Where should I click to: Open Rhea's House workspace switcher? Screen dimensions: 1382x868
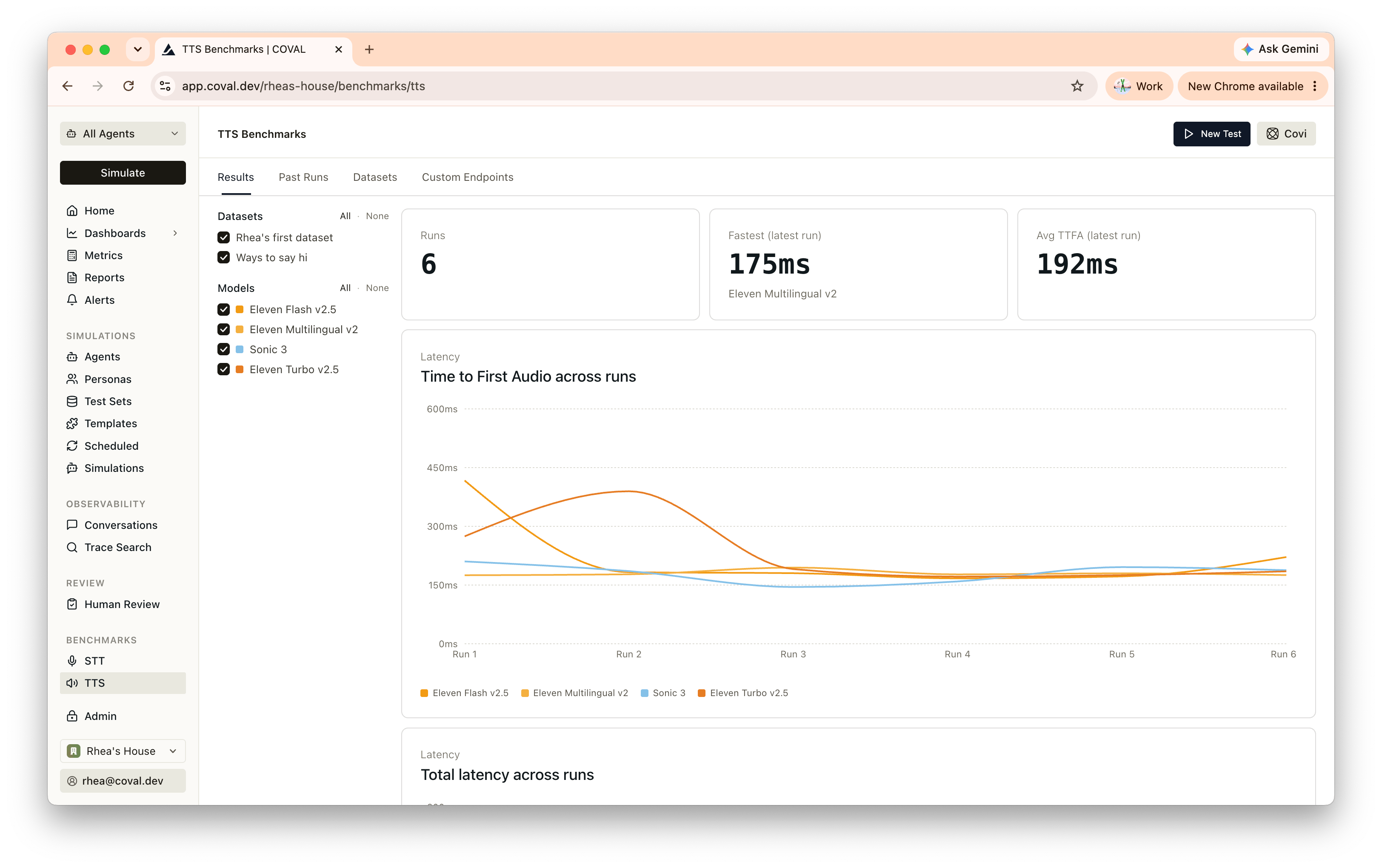click(123, 751)
